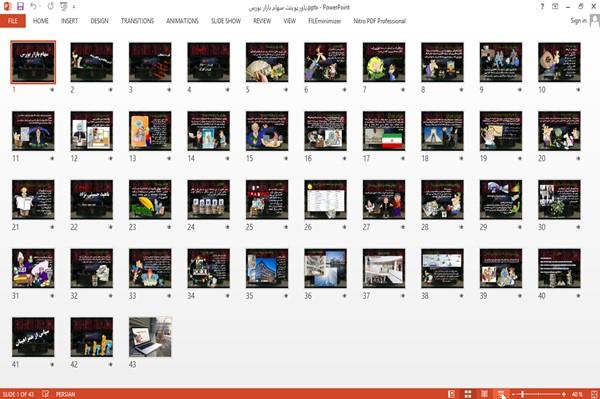Click zoom in plus button
Viewport: 600px width, 399px height.
[564, 394]
